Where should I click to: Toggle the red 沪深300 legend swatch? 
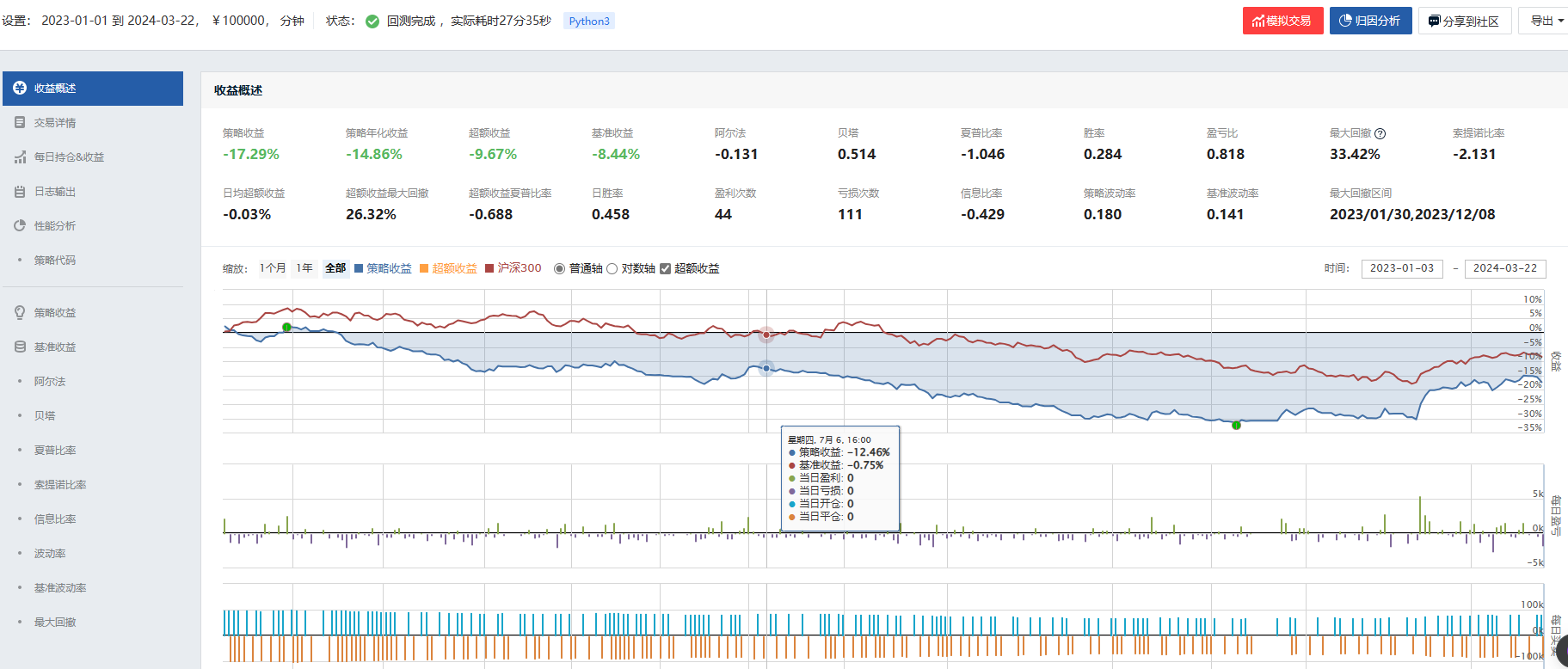pyautogui.click(x=489, y=268)
